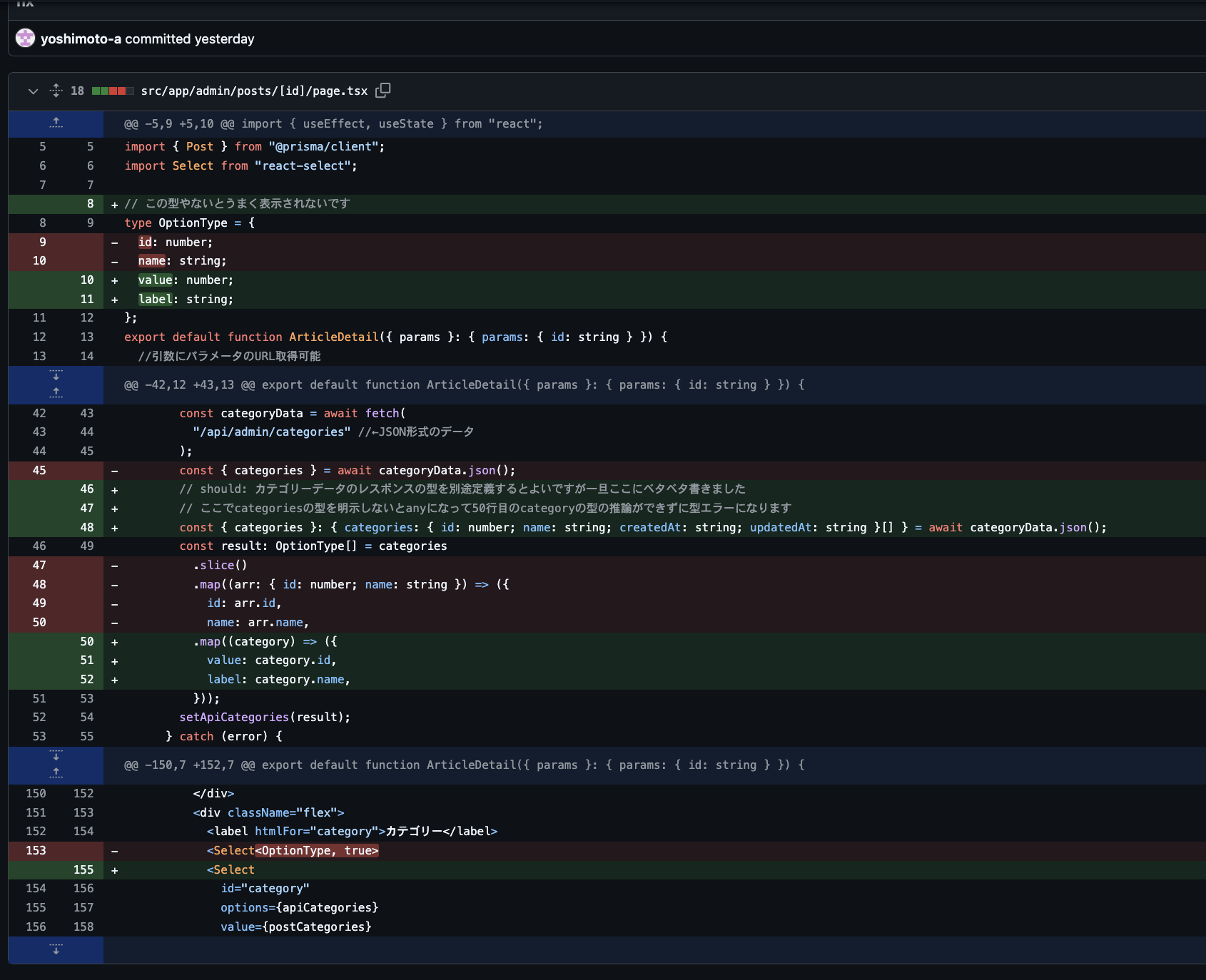Select deleted line number 45
The image size is (1206, 980).
(39, 471)
